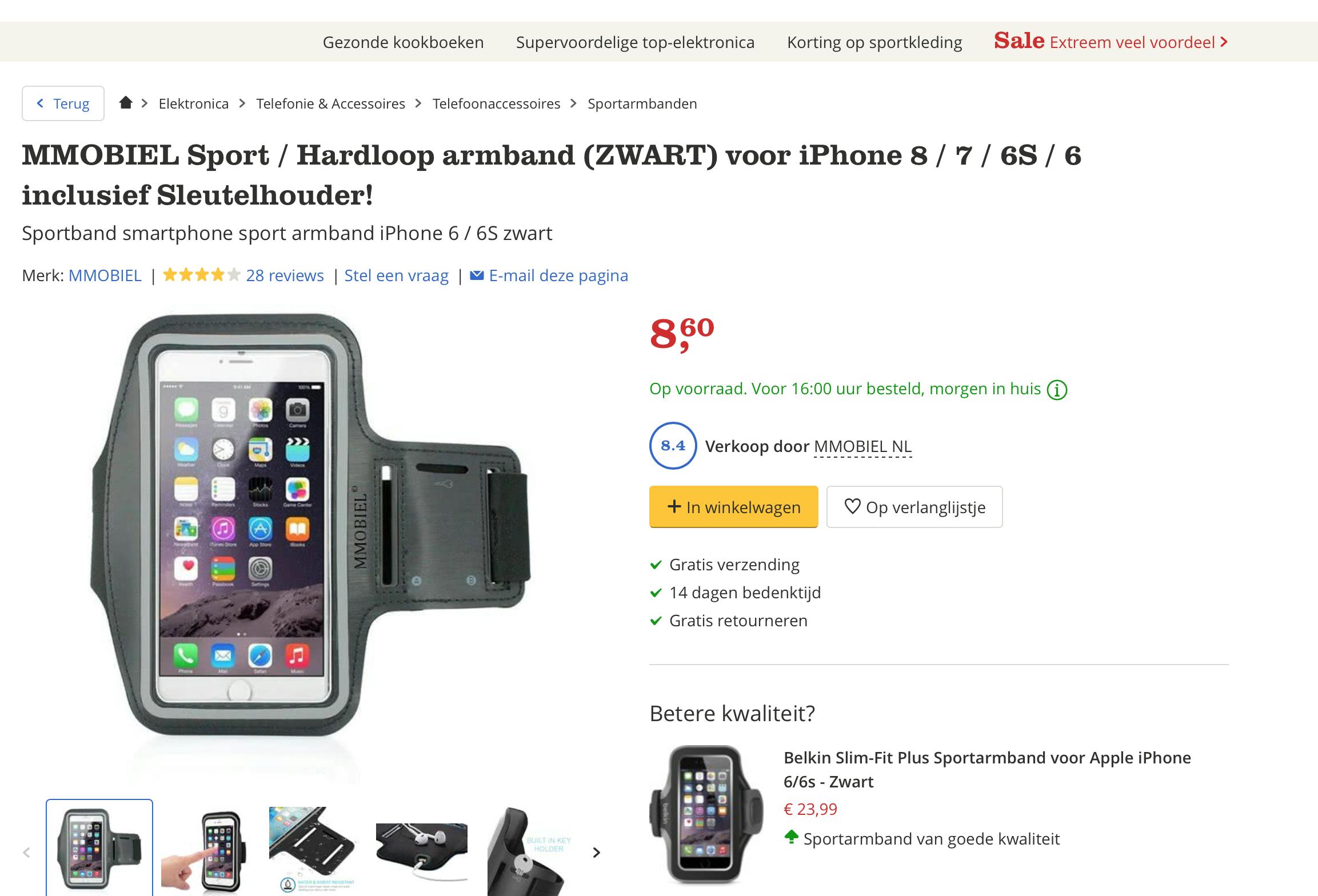Show next product thumbnails arrow
Image resolution: width=1318 pixels, height=896 pixels.
point(597,853)
